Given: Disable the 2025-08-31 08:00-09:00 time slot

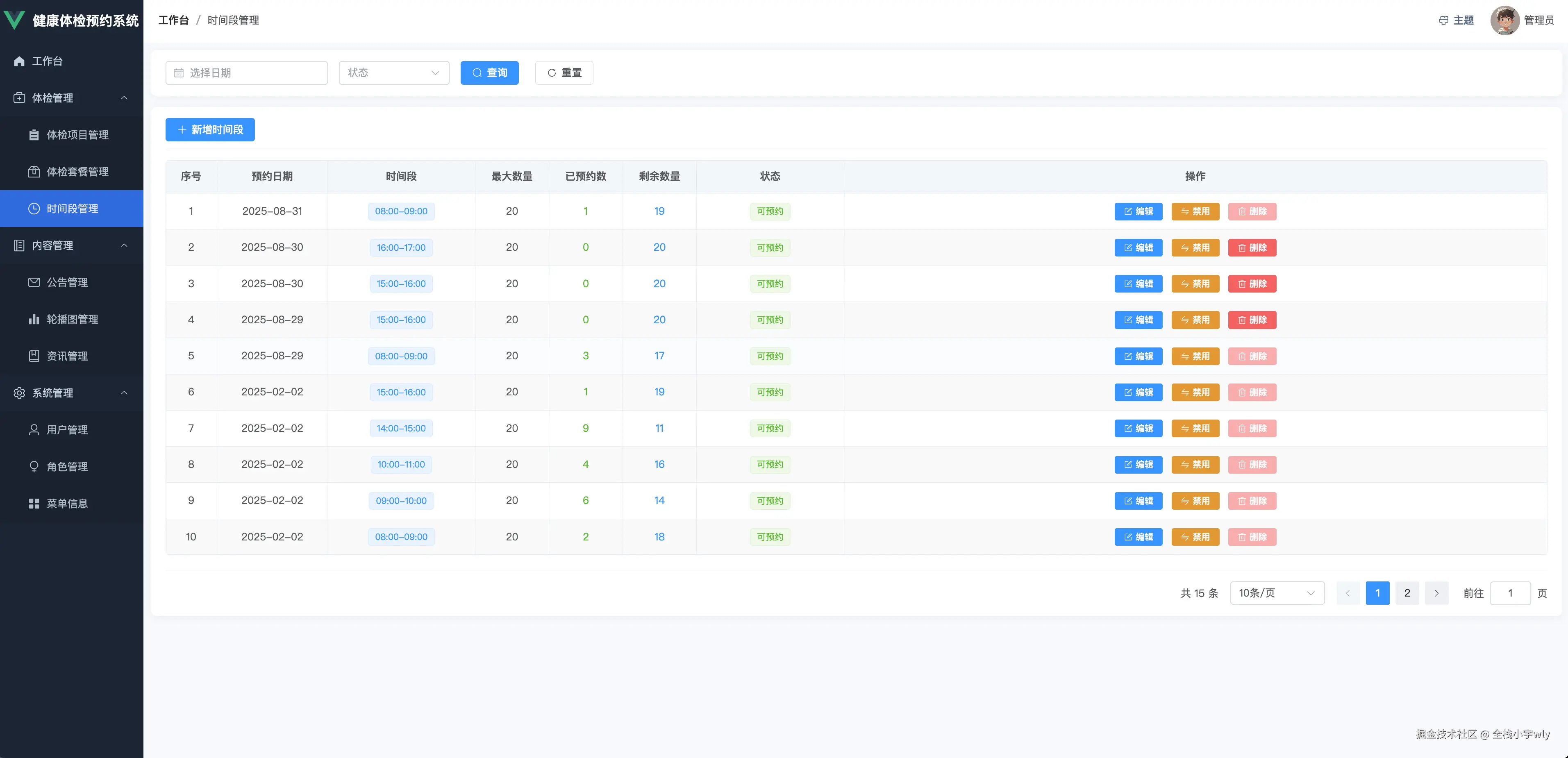Looking at the screenshot, I should point(1195,211).
